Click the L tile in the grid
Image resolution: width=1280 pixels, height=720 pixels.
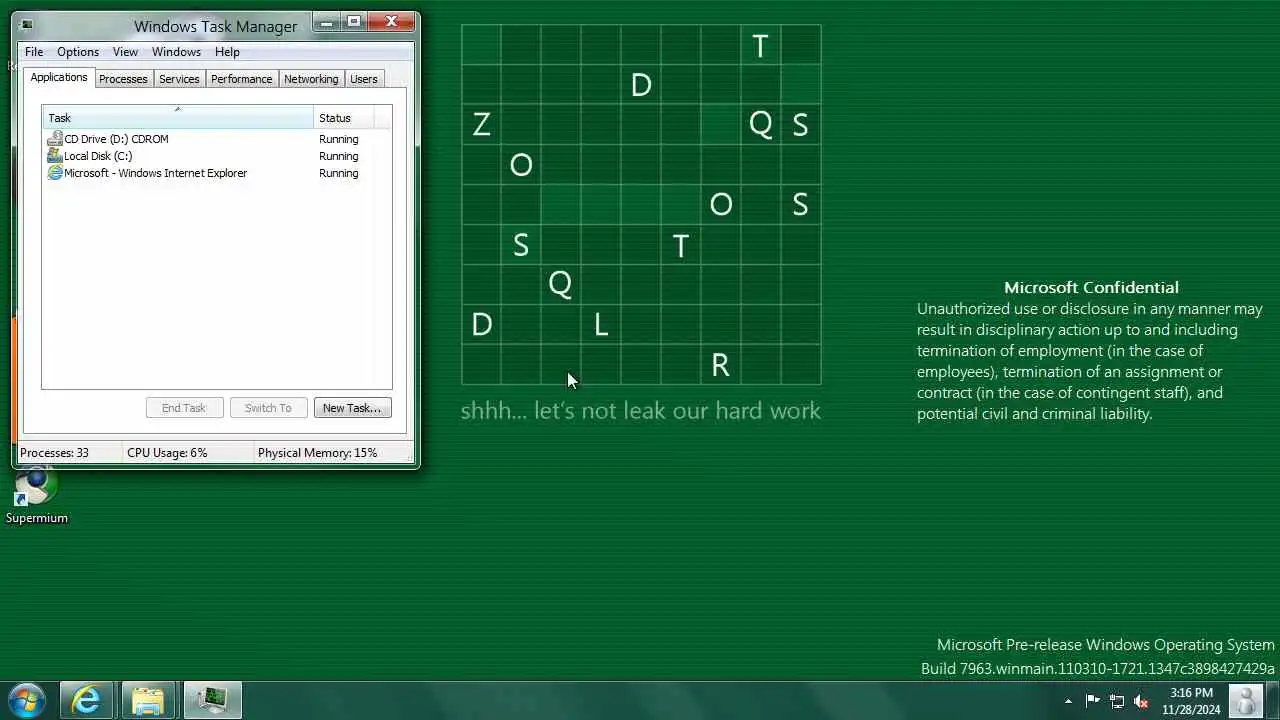601,325
